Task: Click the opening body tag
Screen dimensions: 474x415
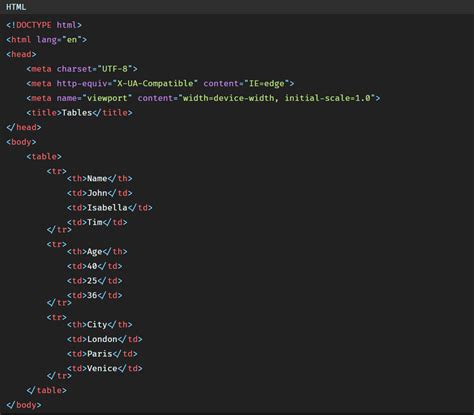Action: click(x=21, y=142)
